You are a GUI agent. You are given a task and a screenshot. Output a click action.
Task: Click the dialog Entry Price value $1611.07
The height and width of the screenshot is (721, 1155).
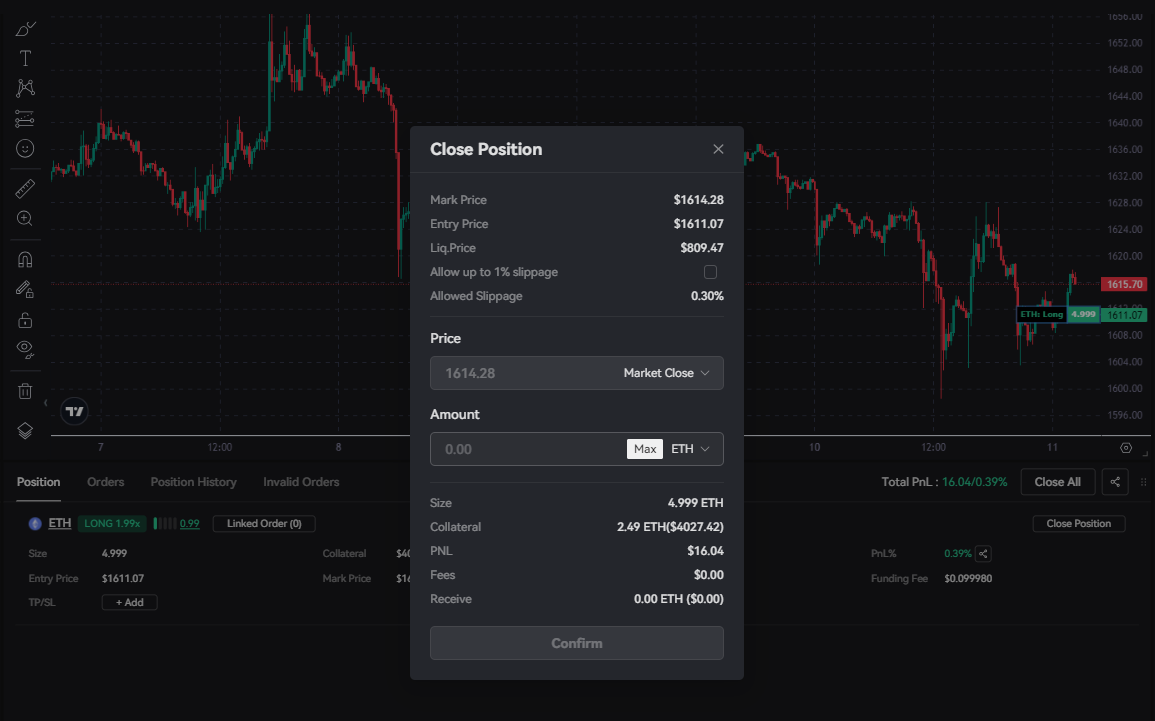click(698, 224)
